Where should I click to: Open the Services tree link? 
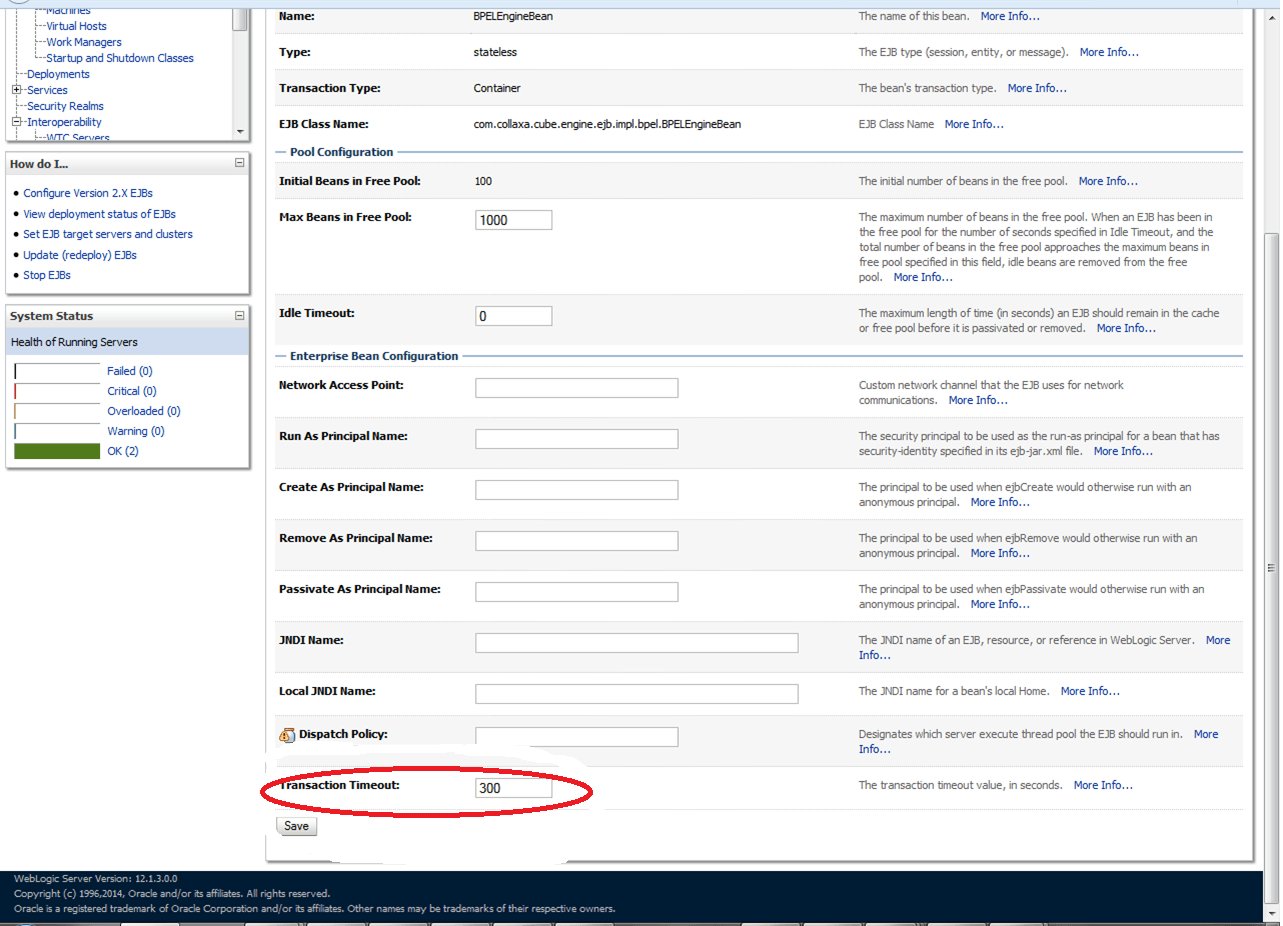47,90
